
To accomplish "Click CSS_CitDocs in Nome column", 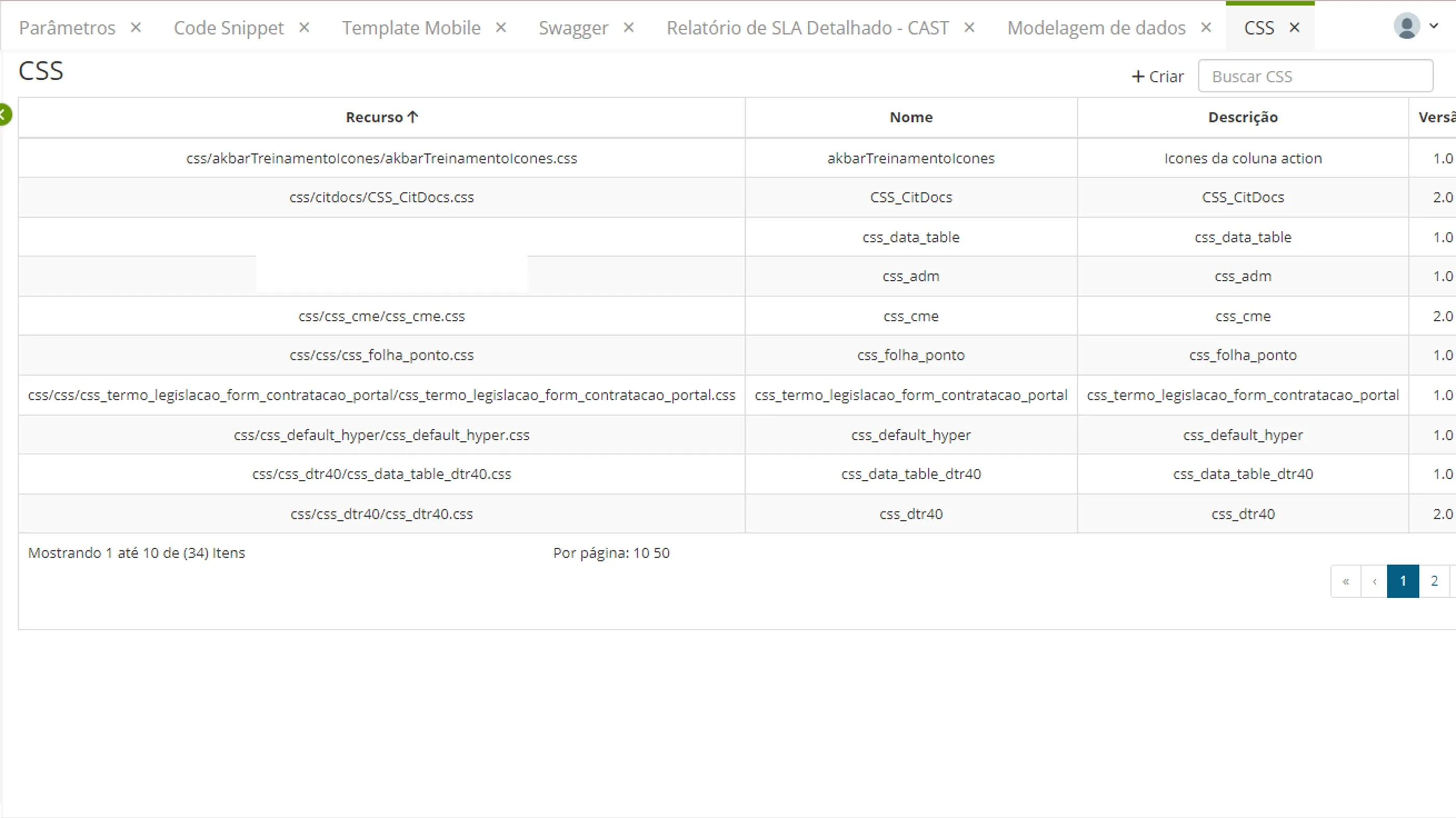I will pos(911,197).
